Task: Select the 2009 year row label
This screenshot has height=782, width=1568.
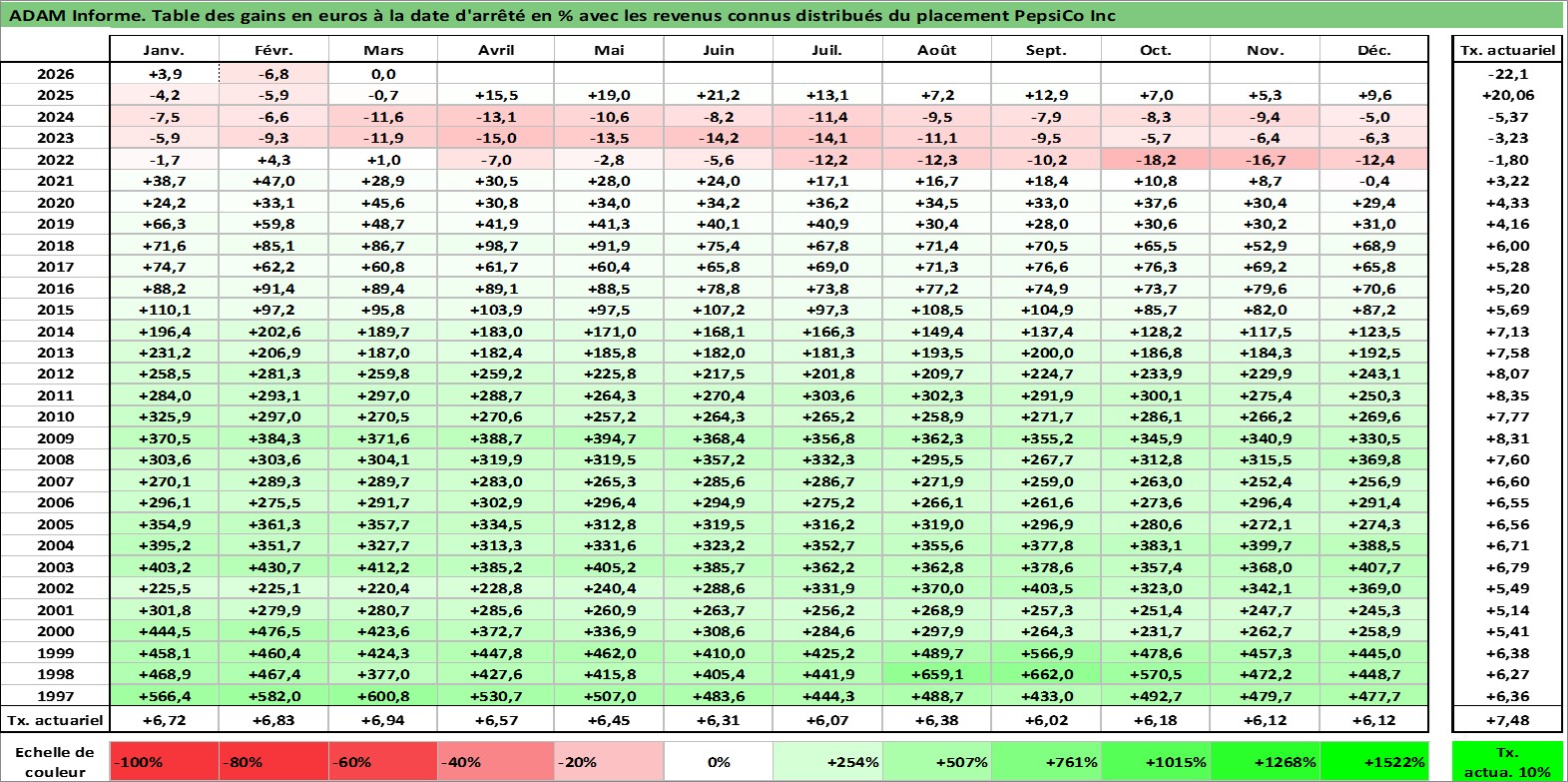Action: pos(55,438)
